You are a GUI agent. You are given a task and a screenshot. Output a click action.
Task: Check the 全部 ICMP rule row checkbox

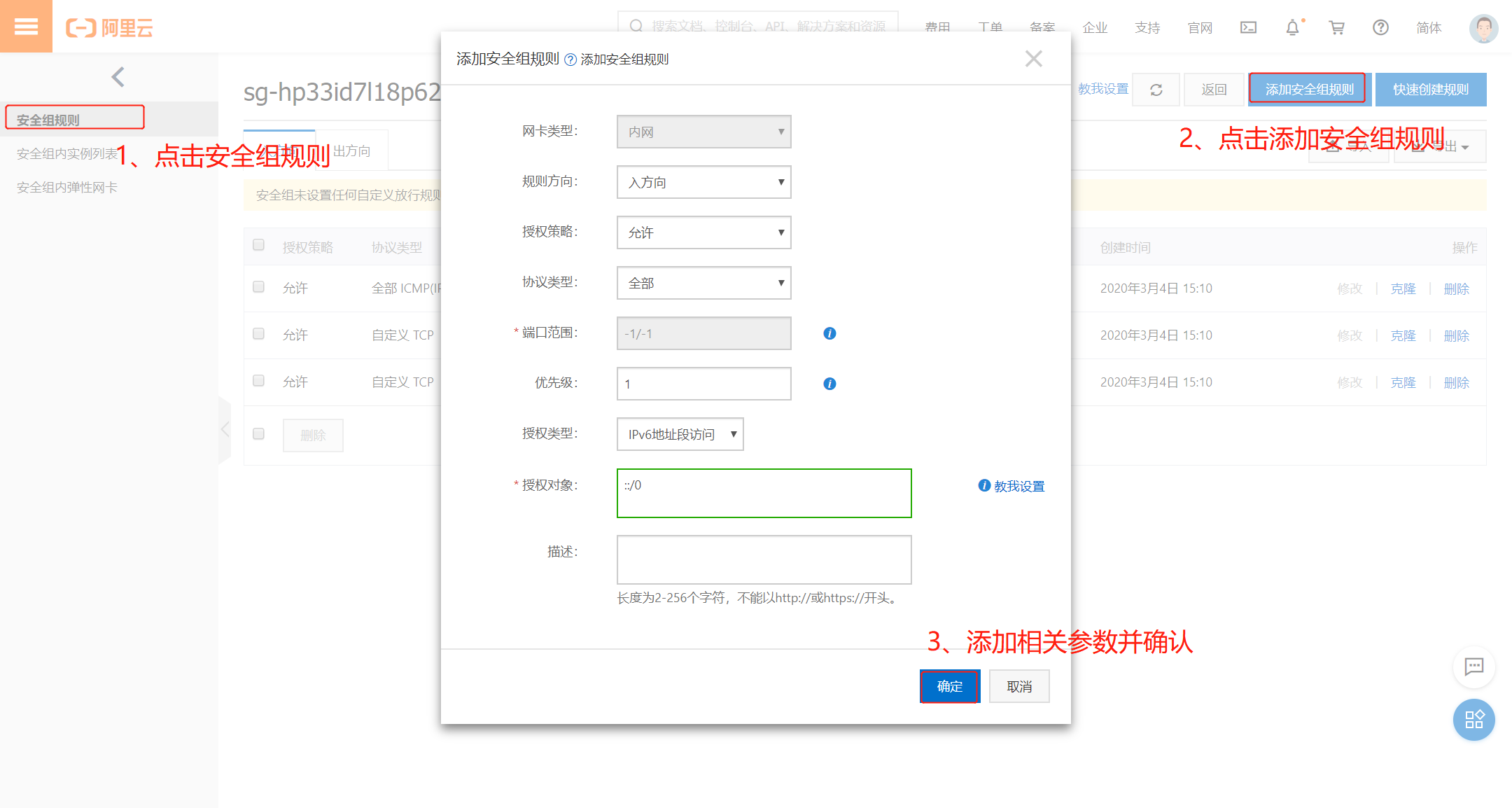click(x=258, y=287)
